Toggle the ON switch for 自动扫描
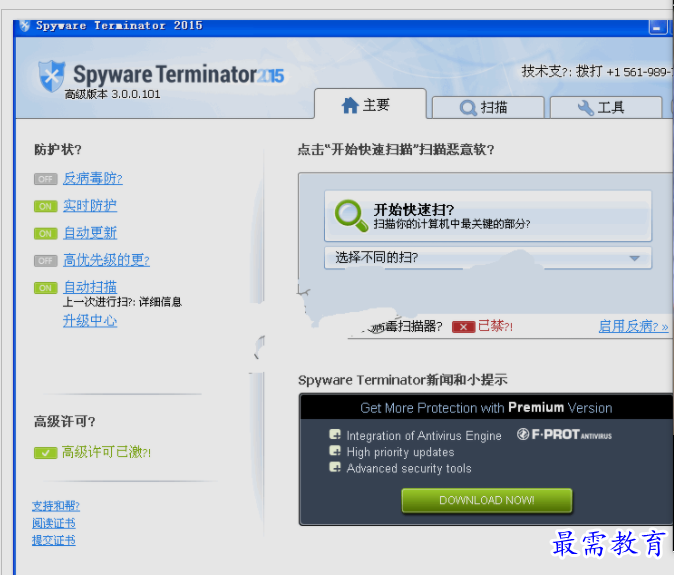674x575 pixels. coord(46,288)
